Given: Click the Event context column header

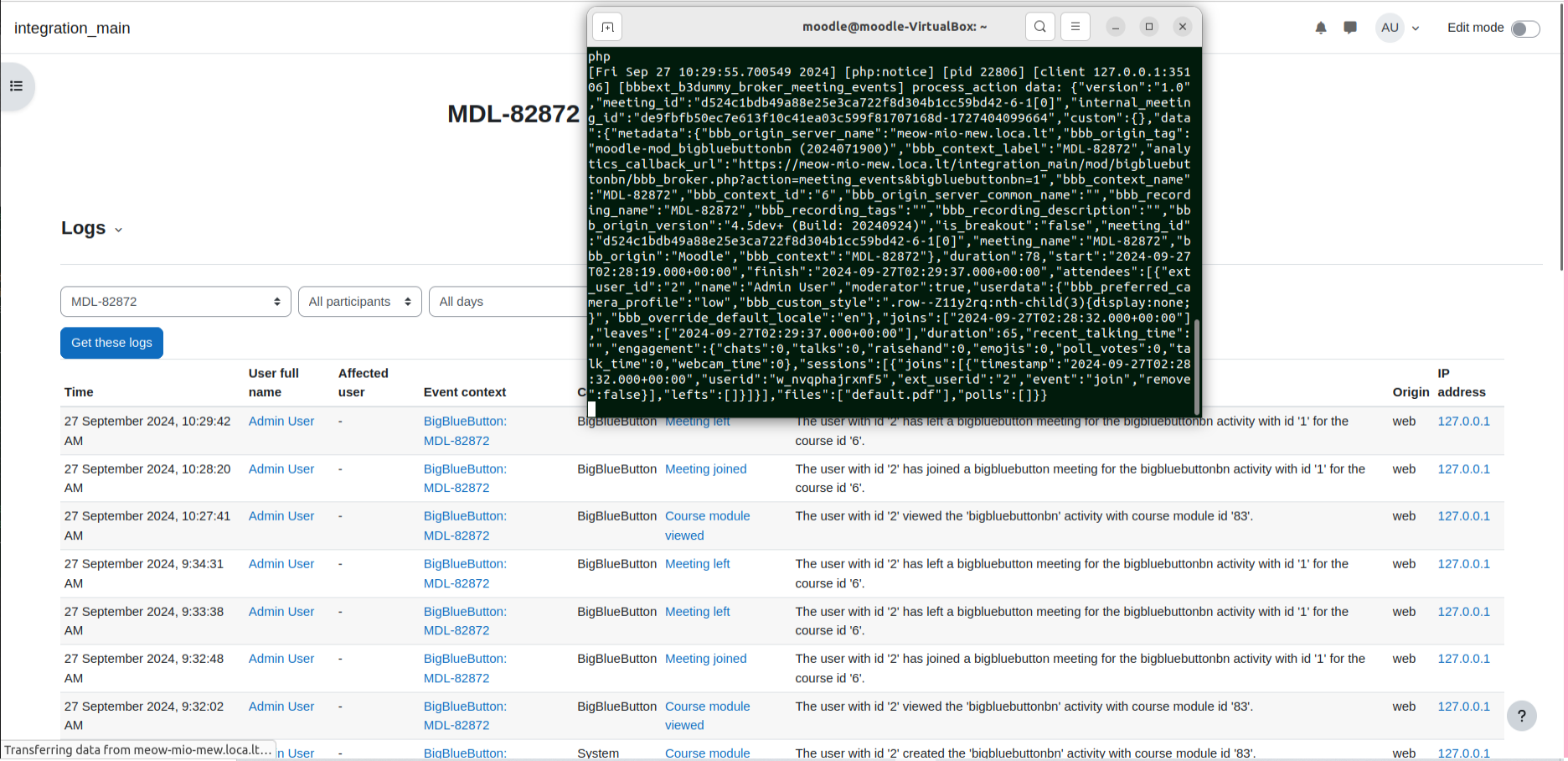Looking at the screenshot, I should (x=465, y=392).
